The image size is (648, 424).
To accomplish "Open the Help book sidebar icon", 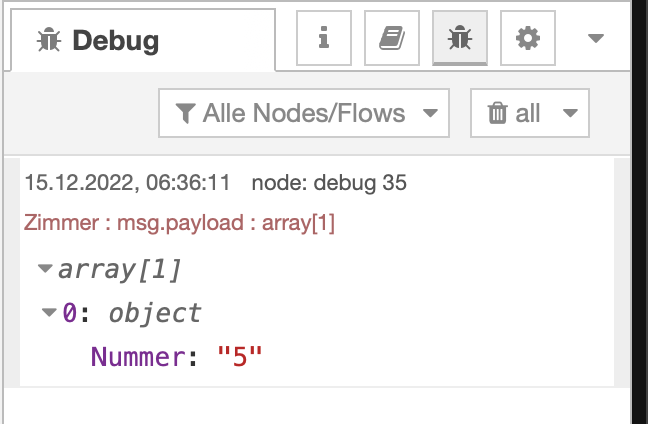I will [x=392, y=39].
